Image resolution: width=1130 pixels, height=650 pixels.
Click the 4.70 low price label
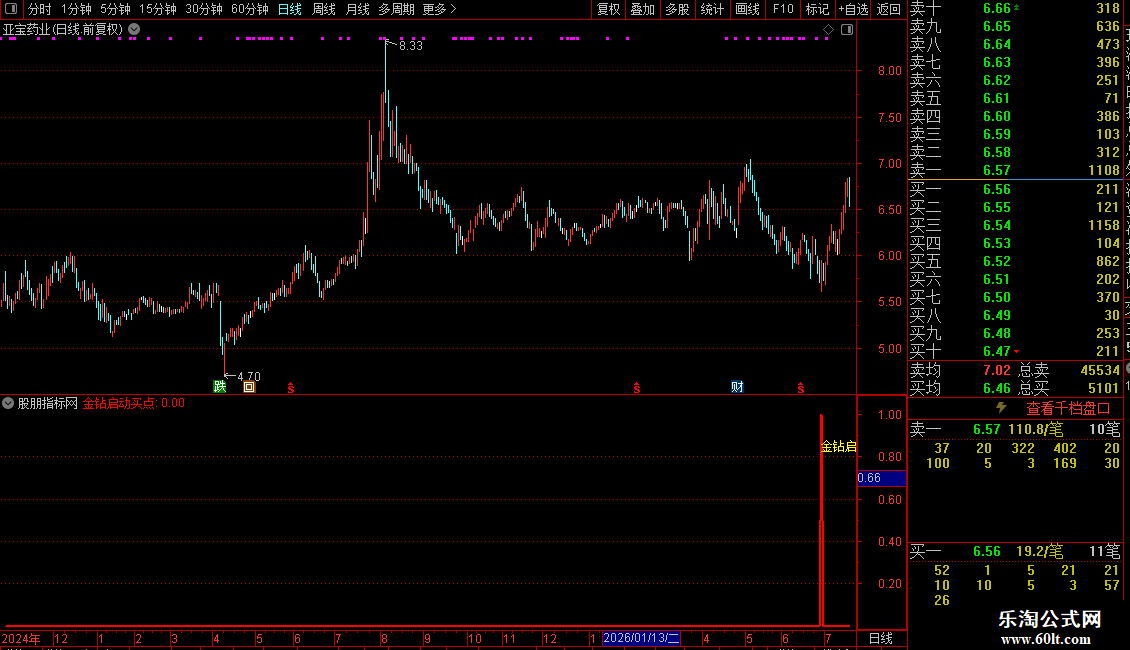(249, 376)
